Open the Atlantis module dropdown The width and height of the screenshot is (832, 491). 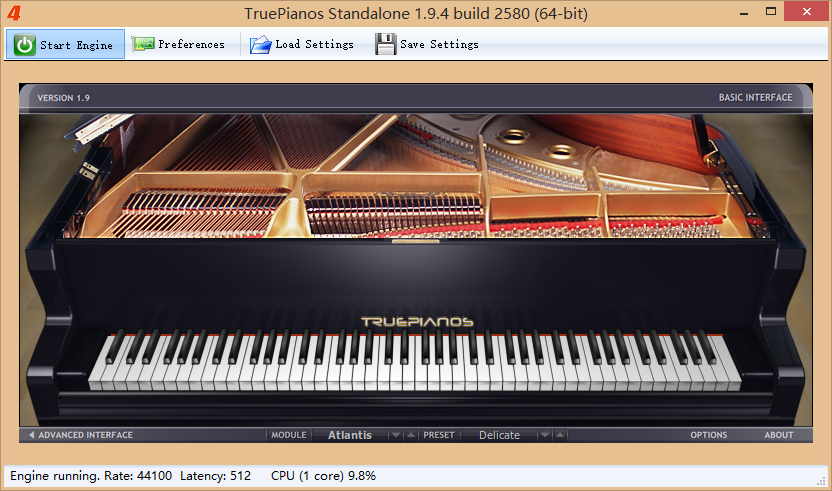pos(349,435)
